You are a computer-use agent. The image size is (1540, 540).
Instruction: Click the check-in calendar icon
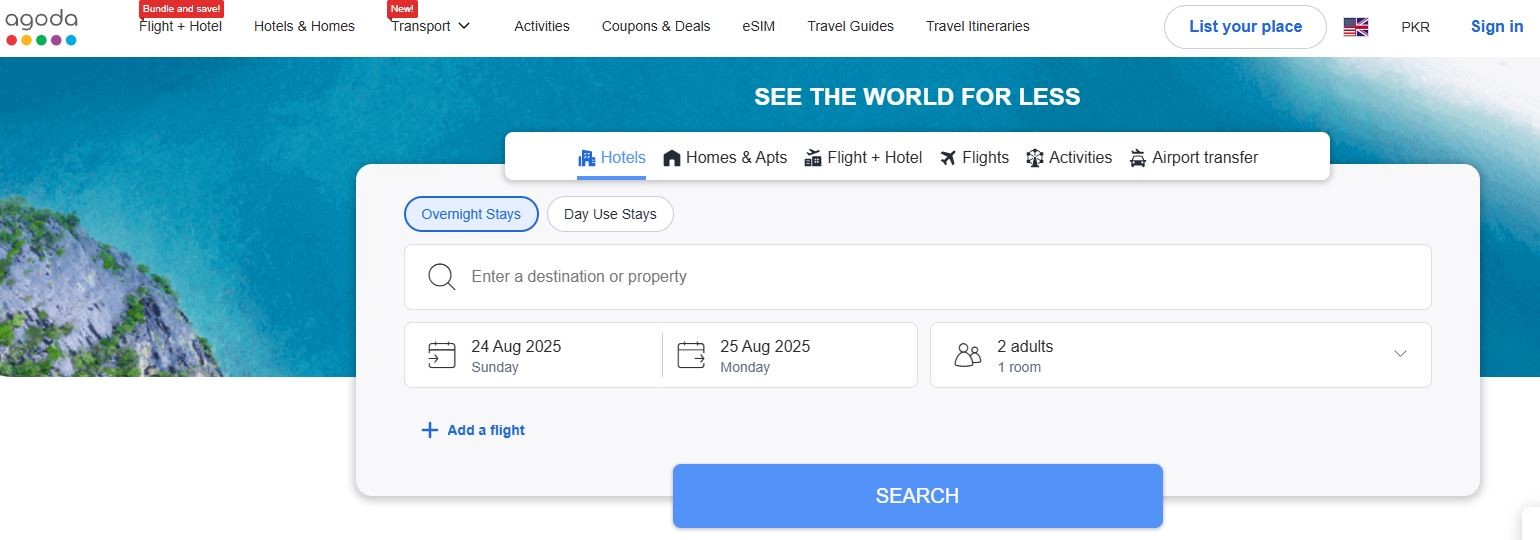(441, 355)
